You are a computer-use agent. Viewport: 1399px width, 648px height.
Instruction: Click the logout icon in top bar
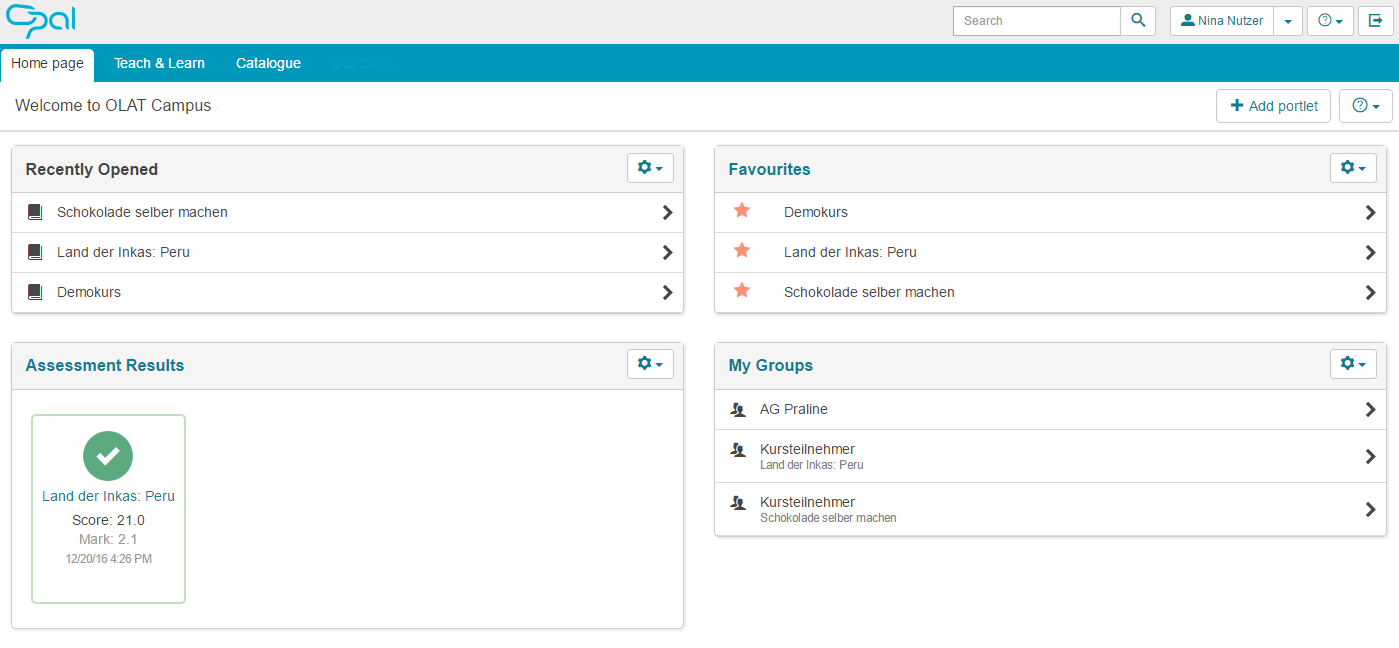(1376, 21)
